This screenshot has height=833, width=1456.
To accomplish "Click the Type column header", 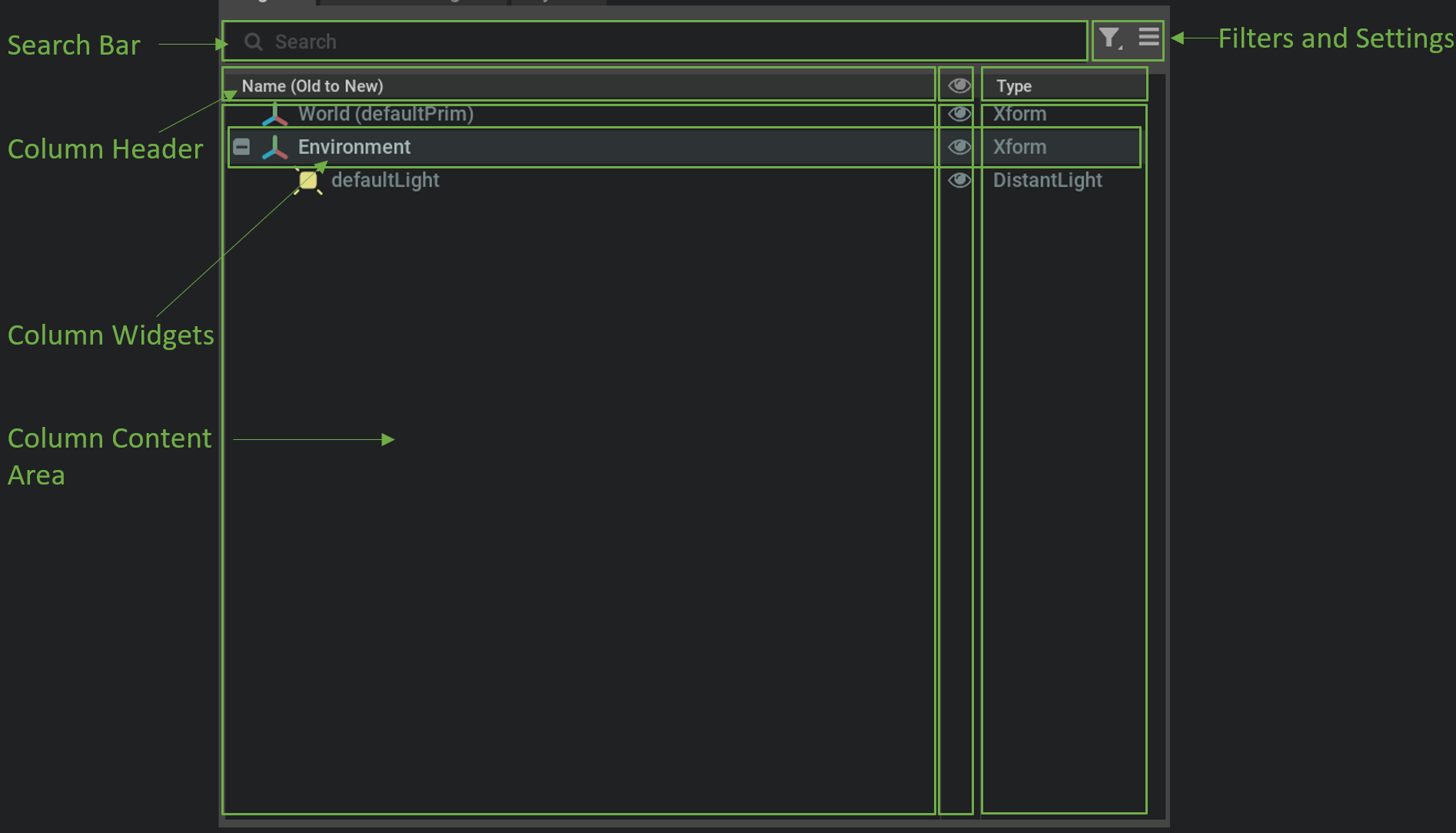I will click(1014, 86).
